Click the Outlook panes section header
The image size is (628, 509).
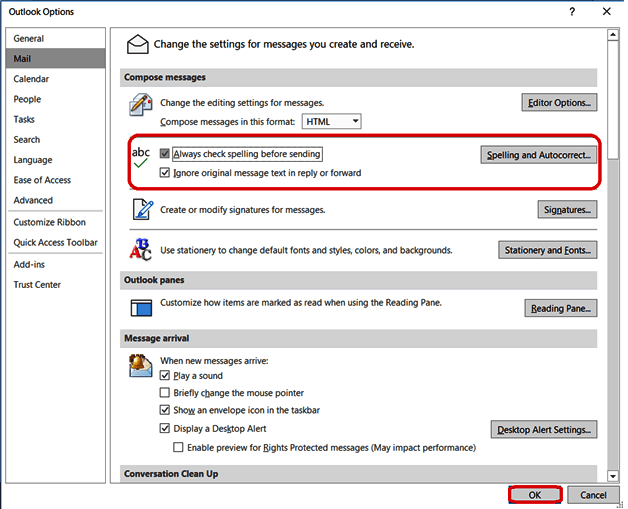click(x=358, y=280)
